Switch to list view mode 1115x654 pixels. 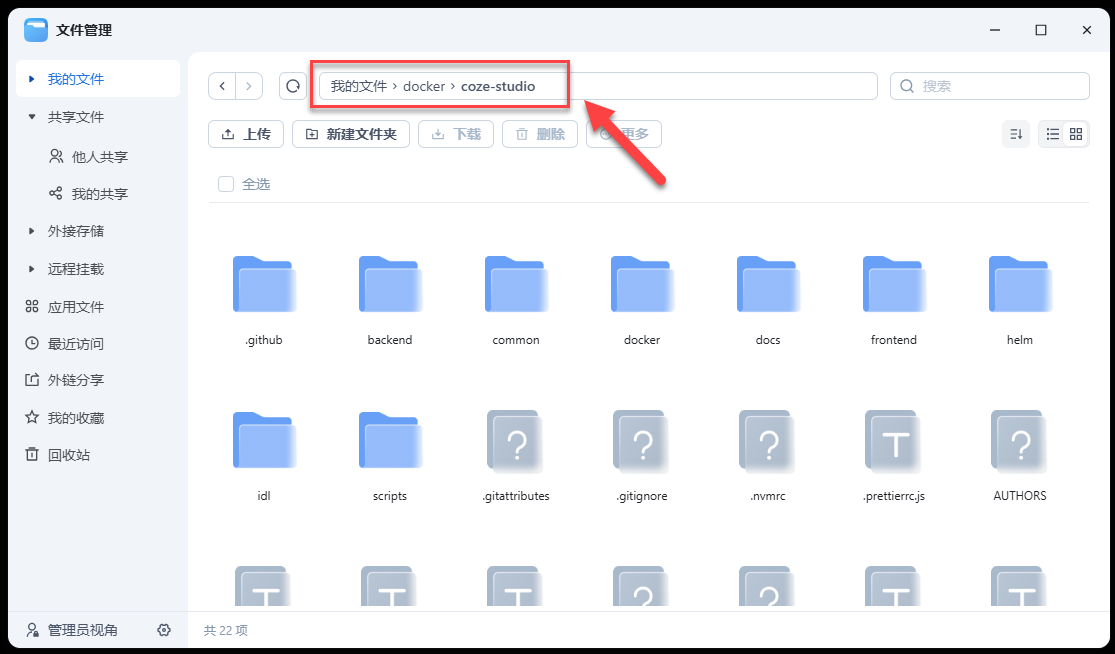point(1051,134)
